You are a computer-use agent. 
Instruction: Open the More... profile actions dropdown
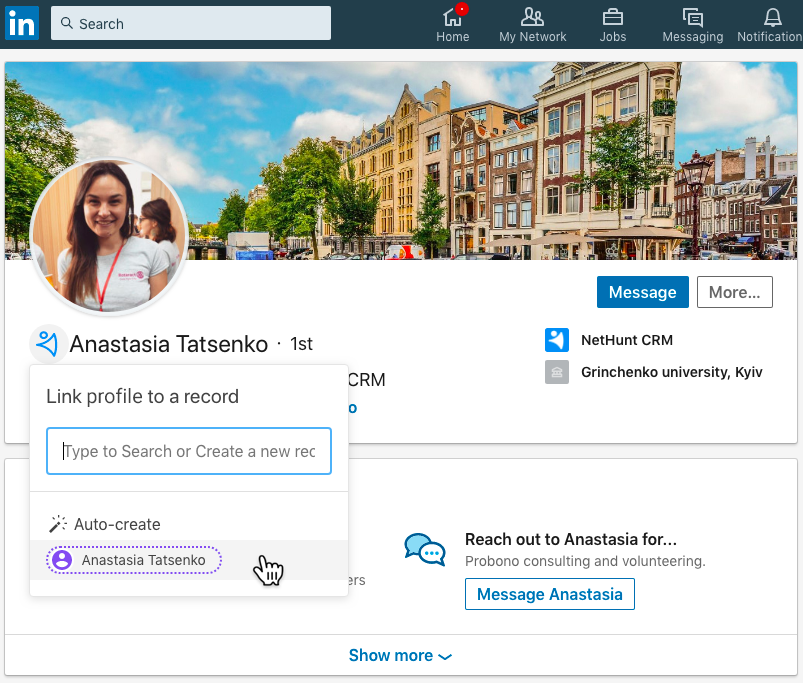pyautogui.click(x=734, y=292)
